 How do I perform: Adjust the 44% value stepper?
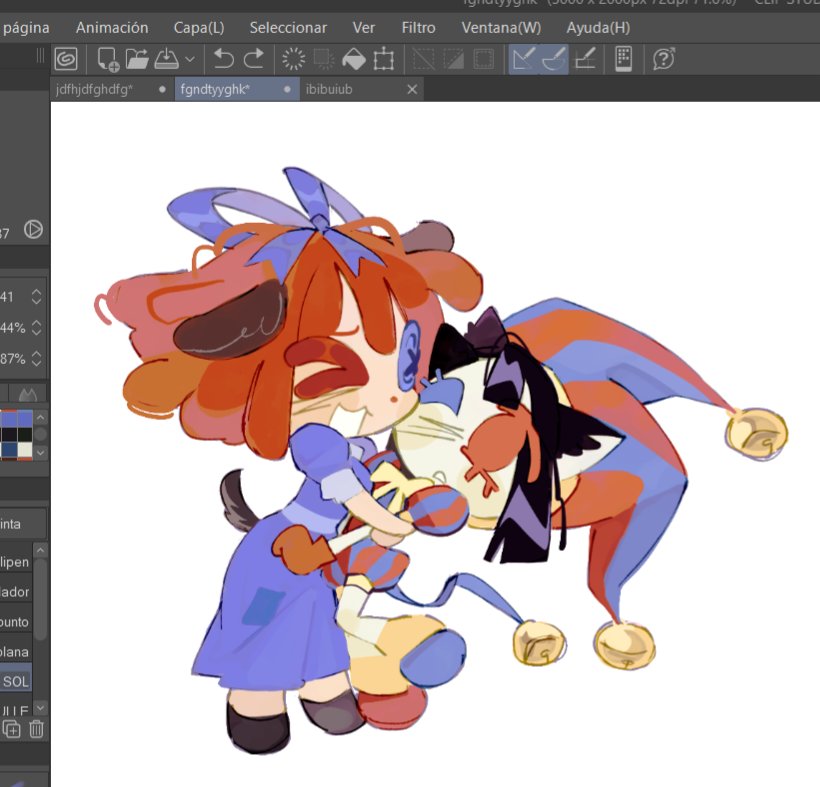click(36, 328)
